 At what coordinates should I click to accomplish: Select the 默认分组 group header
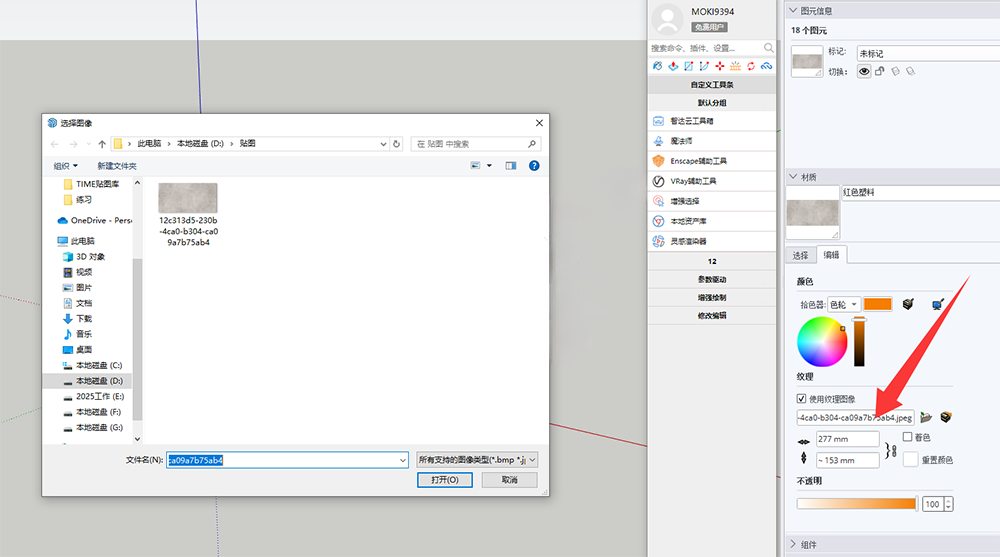pyautogui.click(x=712, y=103)
